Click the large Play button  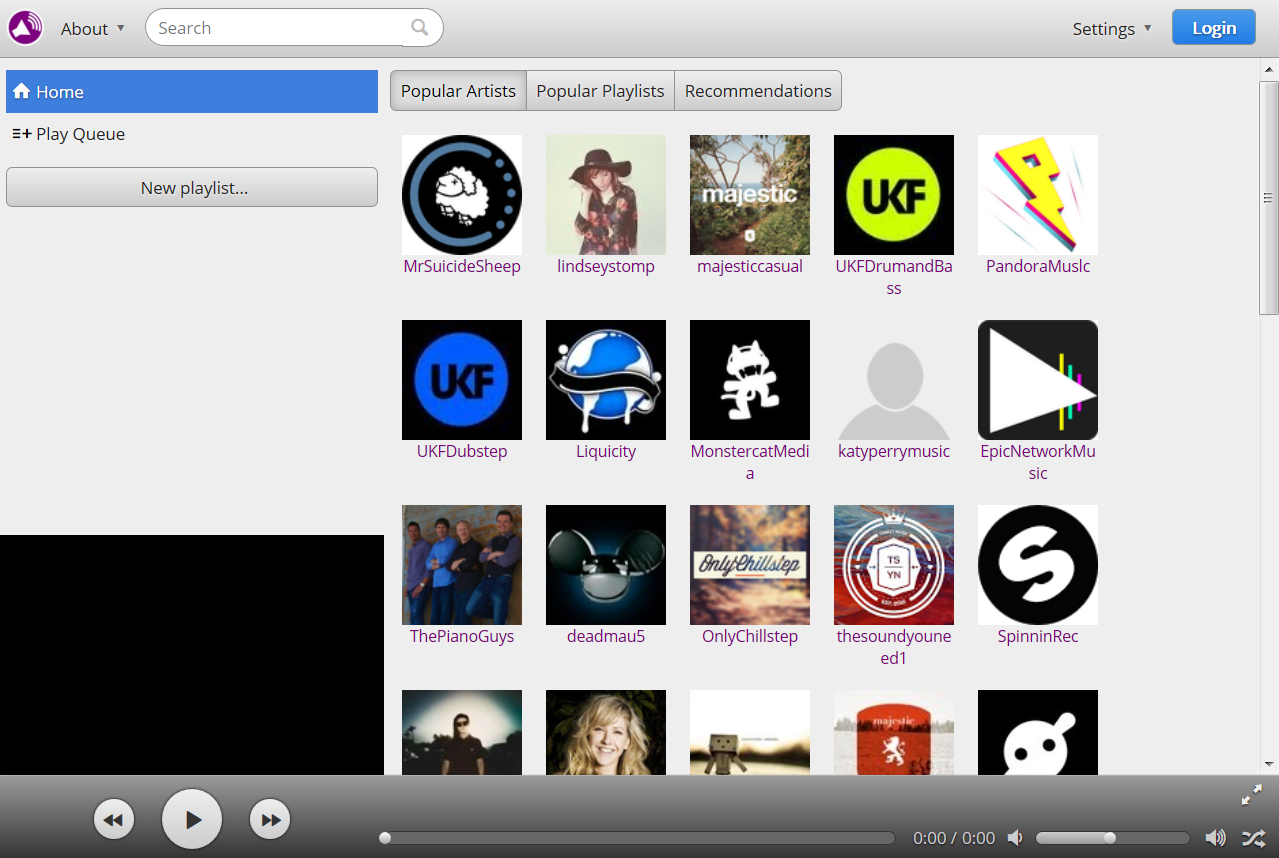coord(192,819)
